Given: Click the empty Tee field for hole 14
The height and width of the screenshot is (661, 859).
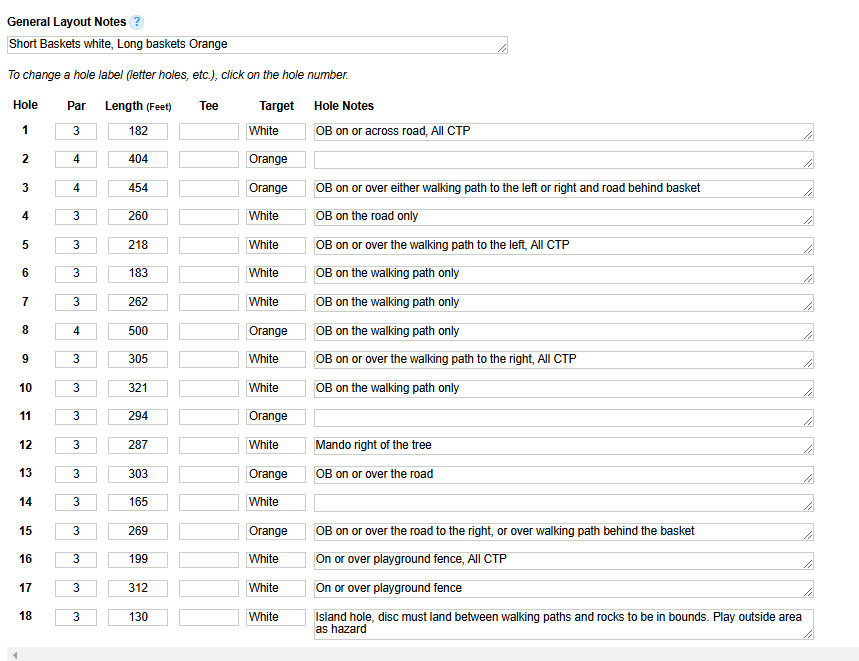Looking at the screenshot, I should (x=209, y=502).
